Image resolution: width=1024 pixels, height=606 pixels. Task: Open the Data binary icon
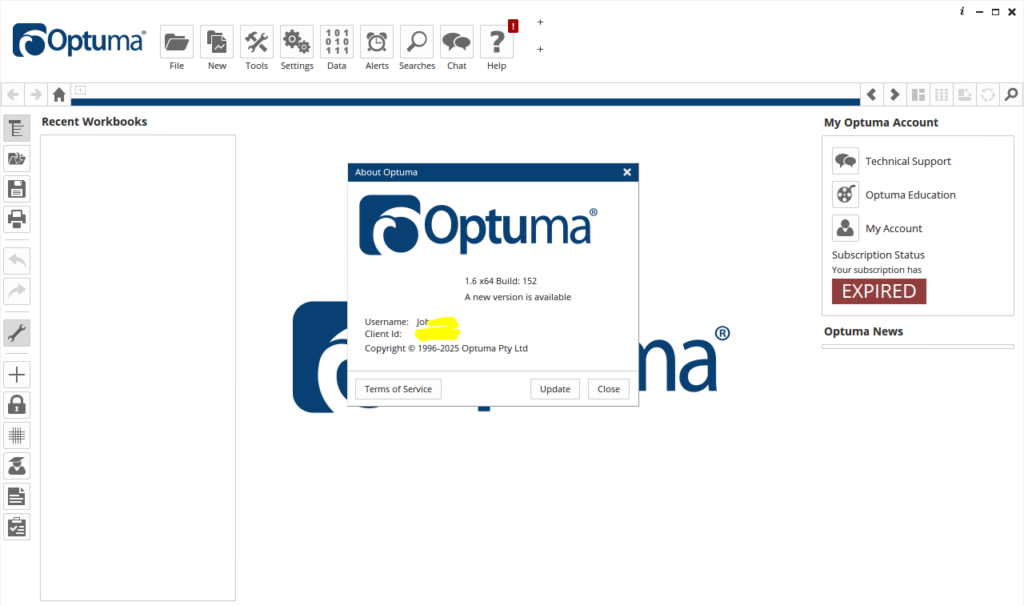tap(337, 42)
